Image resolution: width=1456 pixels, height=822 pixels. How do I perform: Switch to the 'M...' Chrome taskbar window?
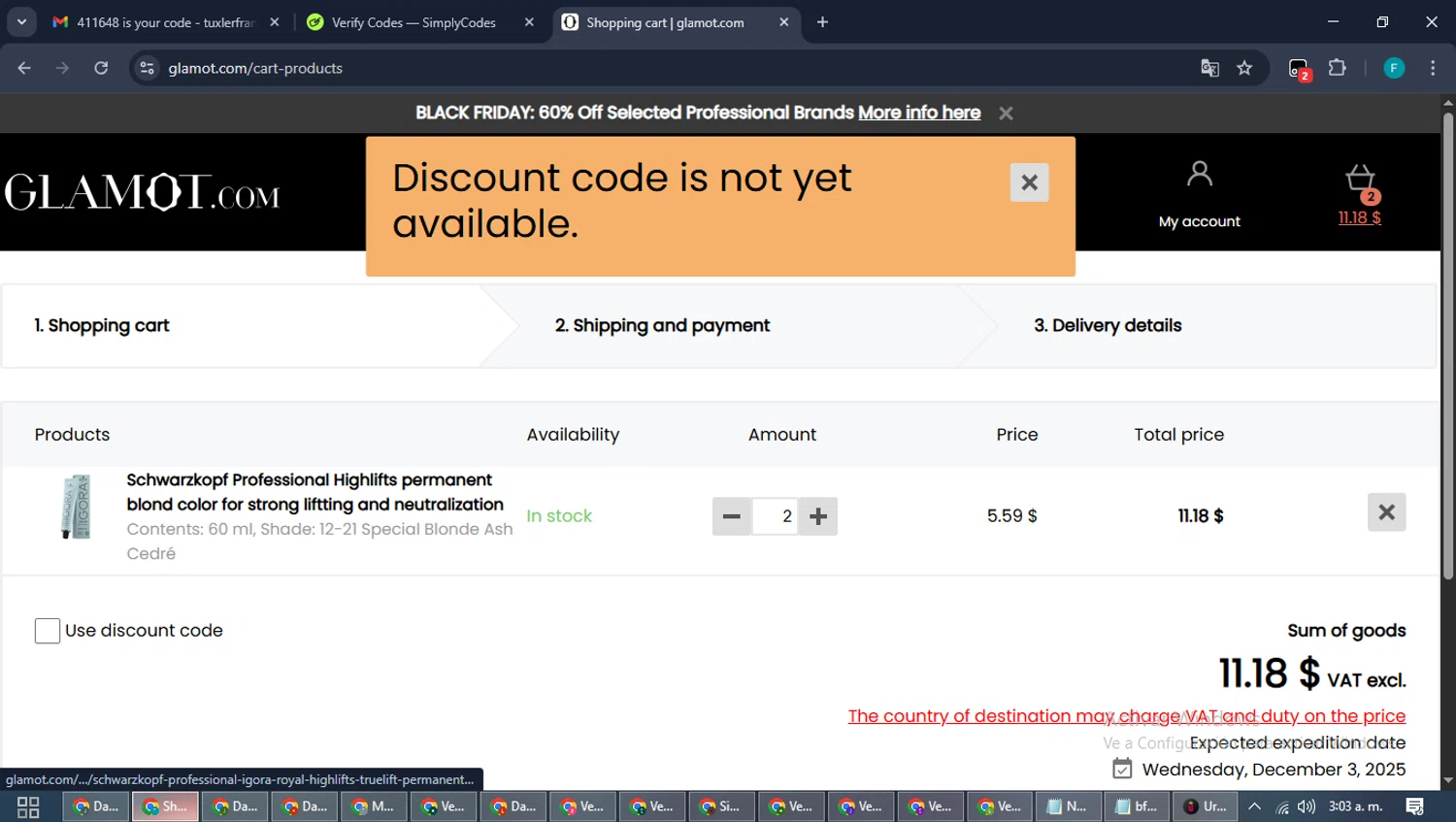[x=374, y=806]
